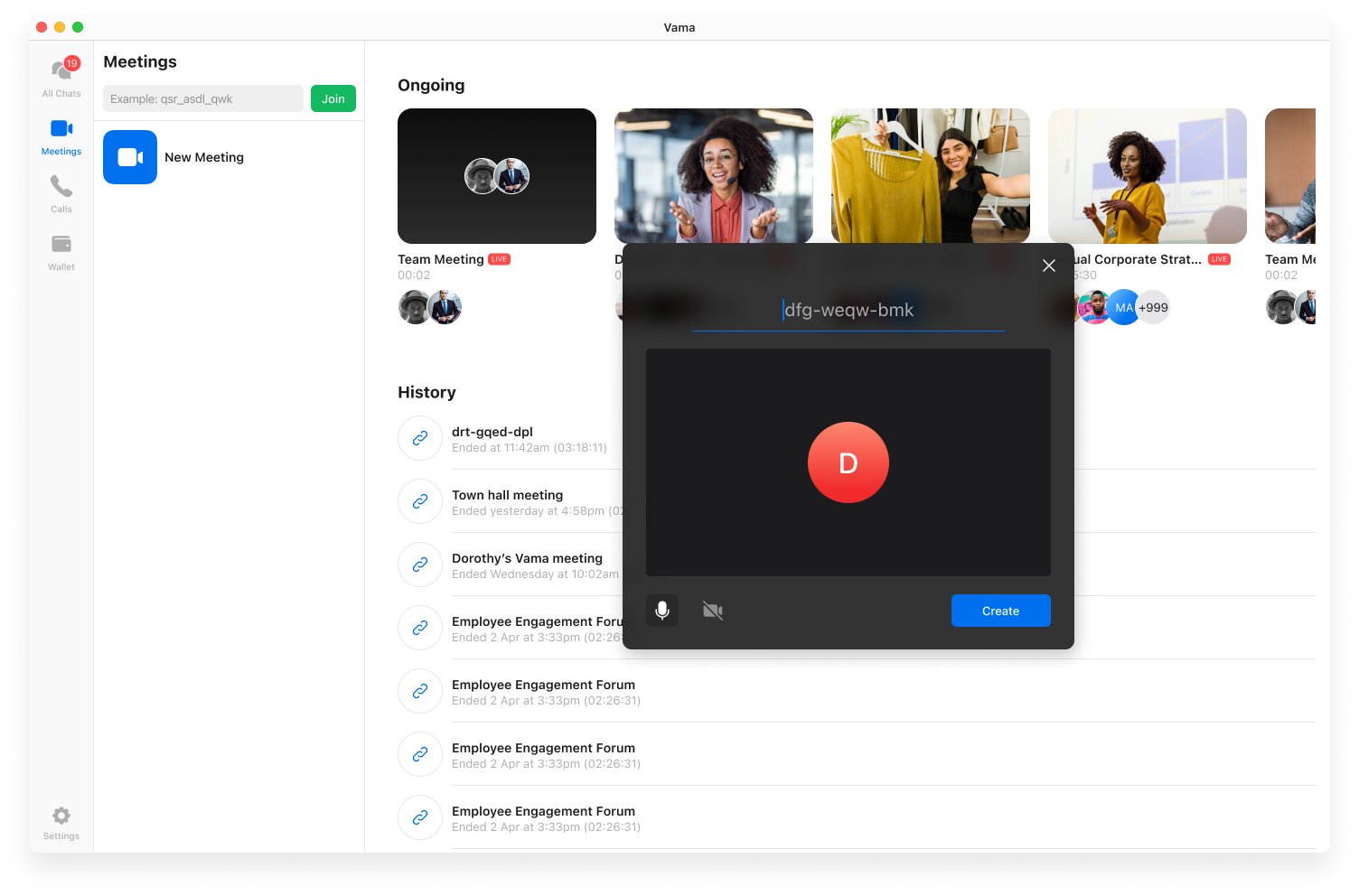Click link icon for drt-gqed-dpl meeting
Screen dimensions: 1359x896
point(420,438)
